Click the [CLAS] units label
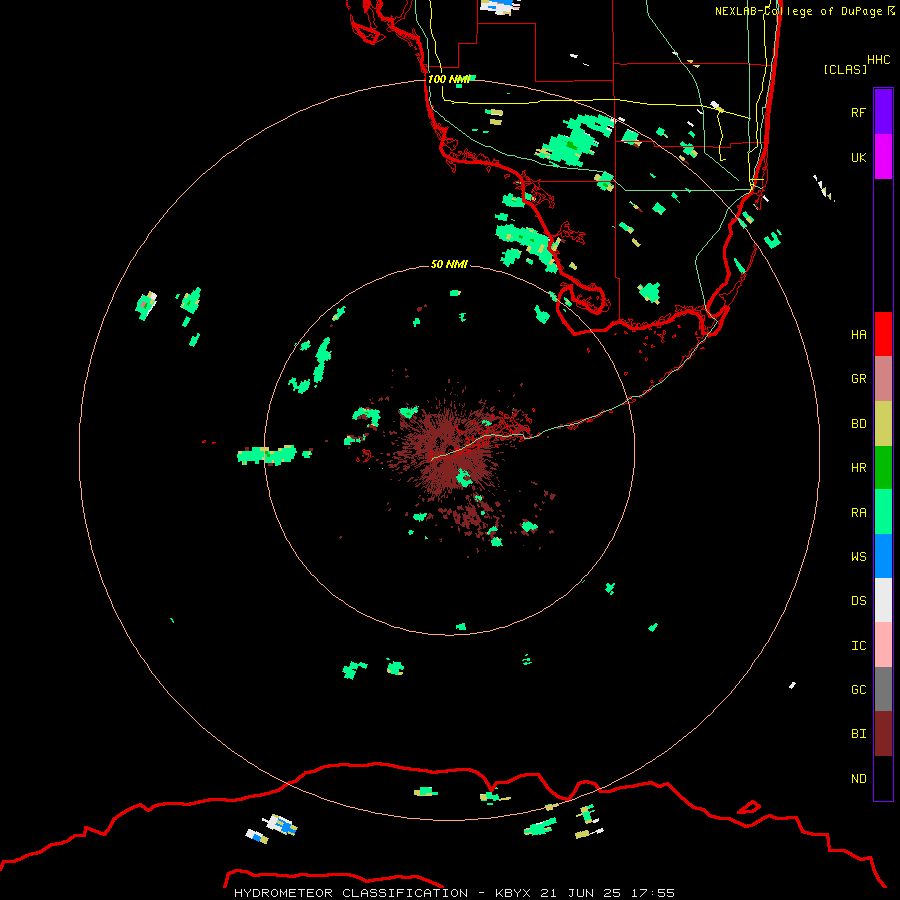The width and height of the screenshot is (900, 900). tap(845, 69)
